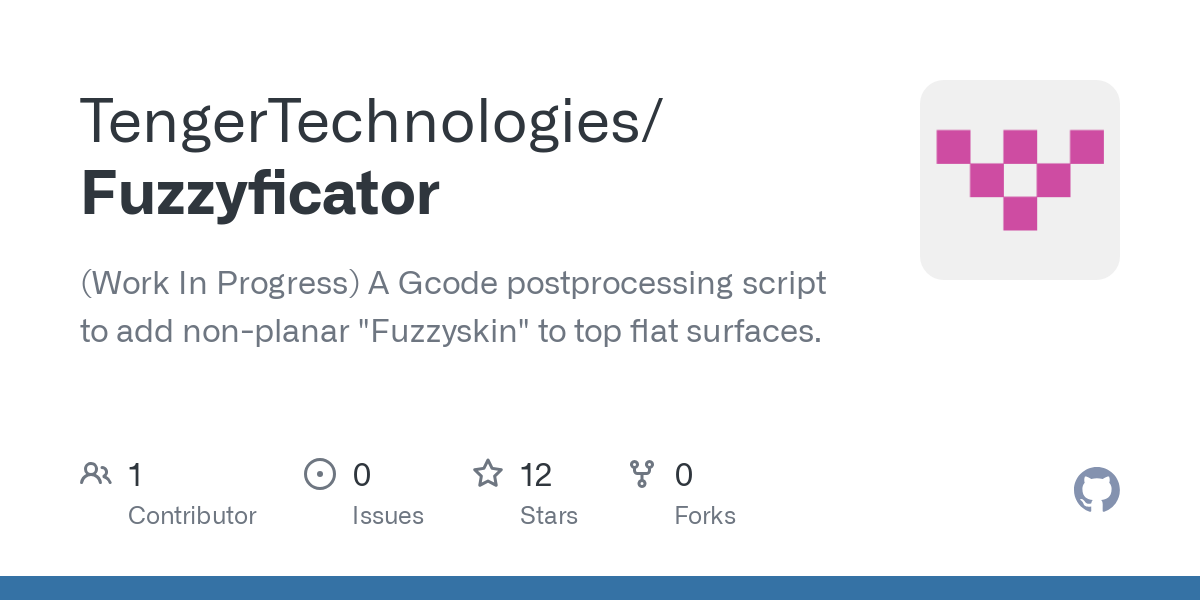Click the contributors people icon
Viewport: 1200px width, 600px height.
click(96, 473)
